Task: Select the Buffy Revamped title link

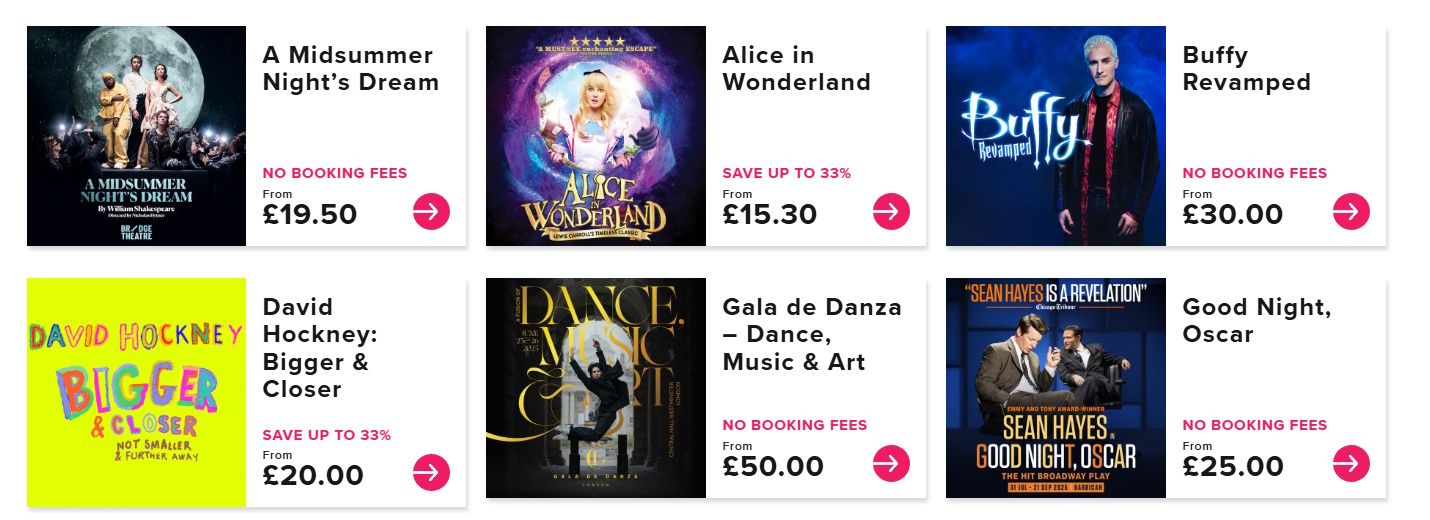Action: pyautogui.click(x=1247, y=68)
